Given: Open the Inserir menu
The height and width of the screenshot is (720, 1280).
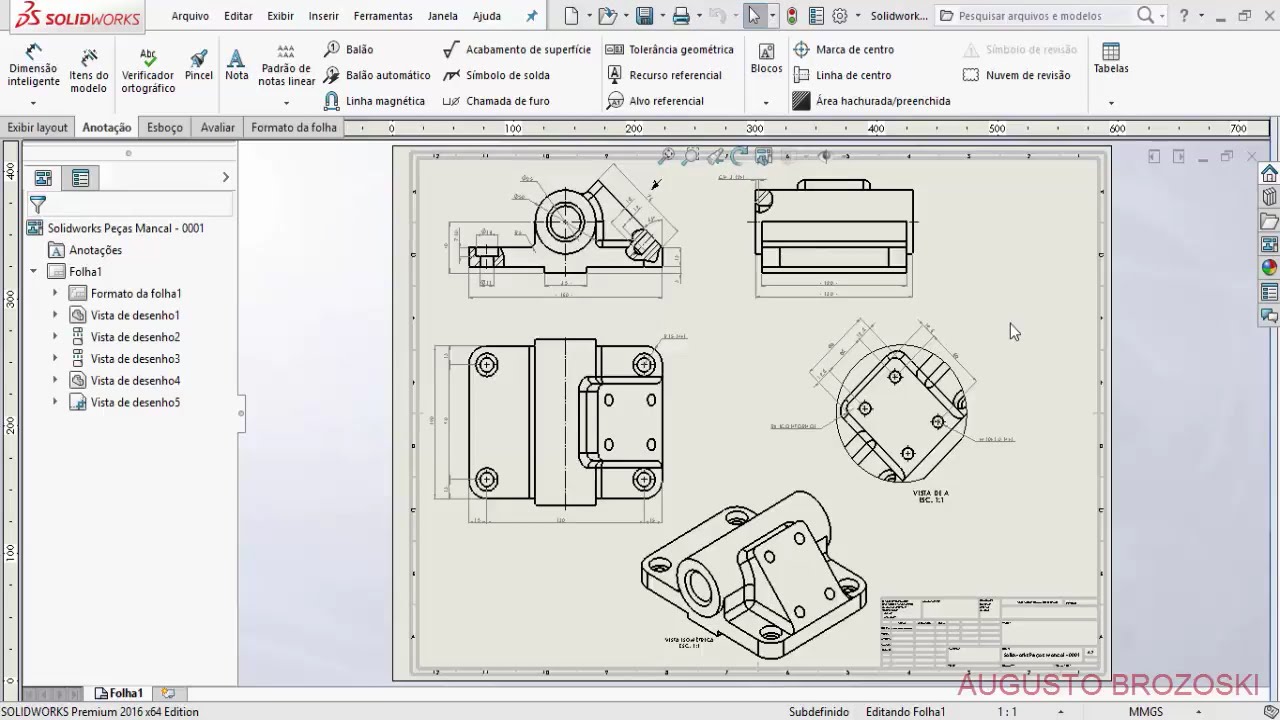Looking at the screenshot, I should (323, 16).
